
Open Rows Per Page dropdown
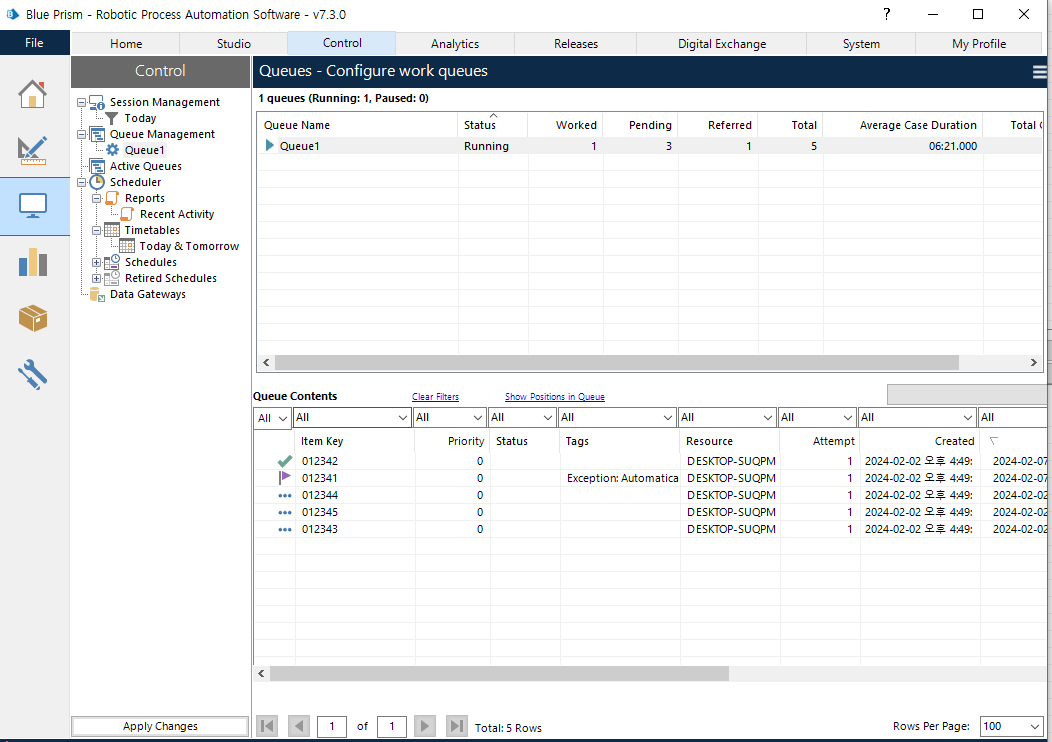[x=1011, y=726]
